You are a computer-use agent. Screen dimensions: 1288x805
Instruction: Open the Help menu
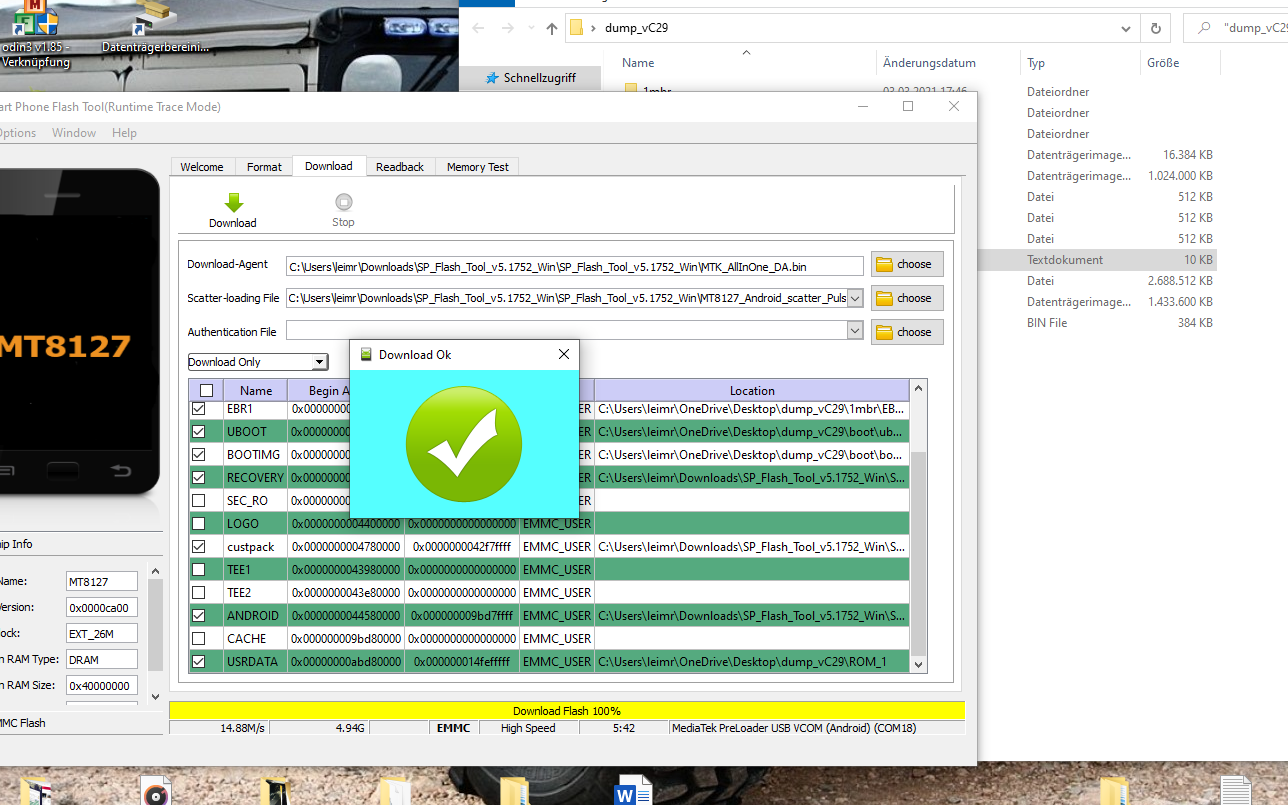(x=124, y=133)
